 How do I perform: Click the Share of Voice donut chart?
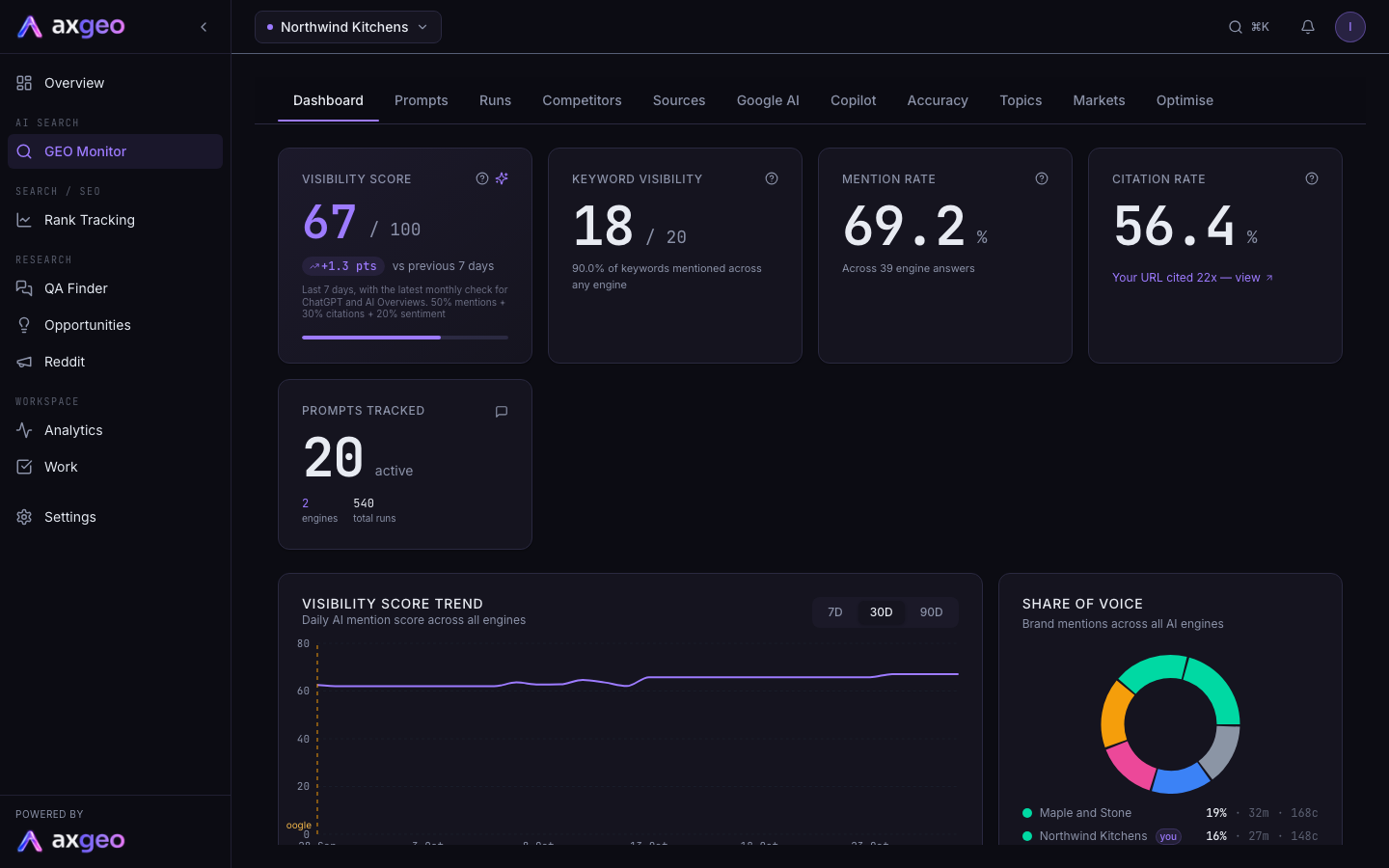tap(1170, 724)
